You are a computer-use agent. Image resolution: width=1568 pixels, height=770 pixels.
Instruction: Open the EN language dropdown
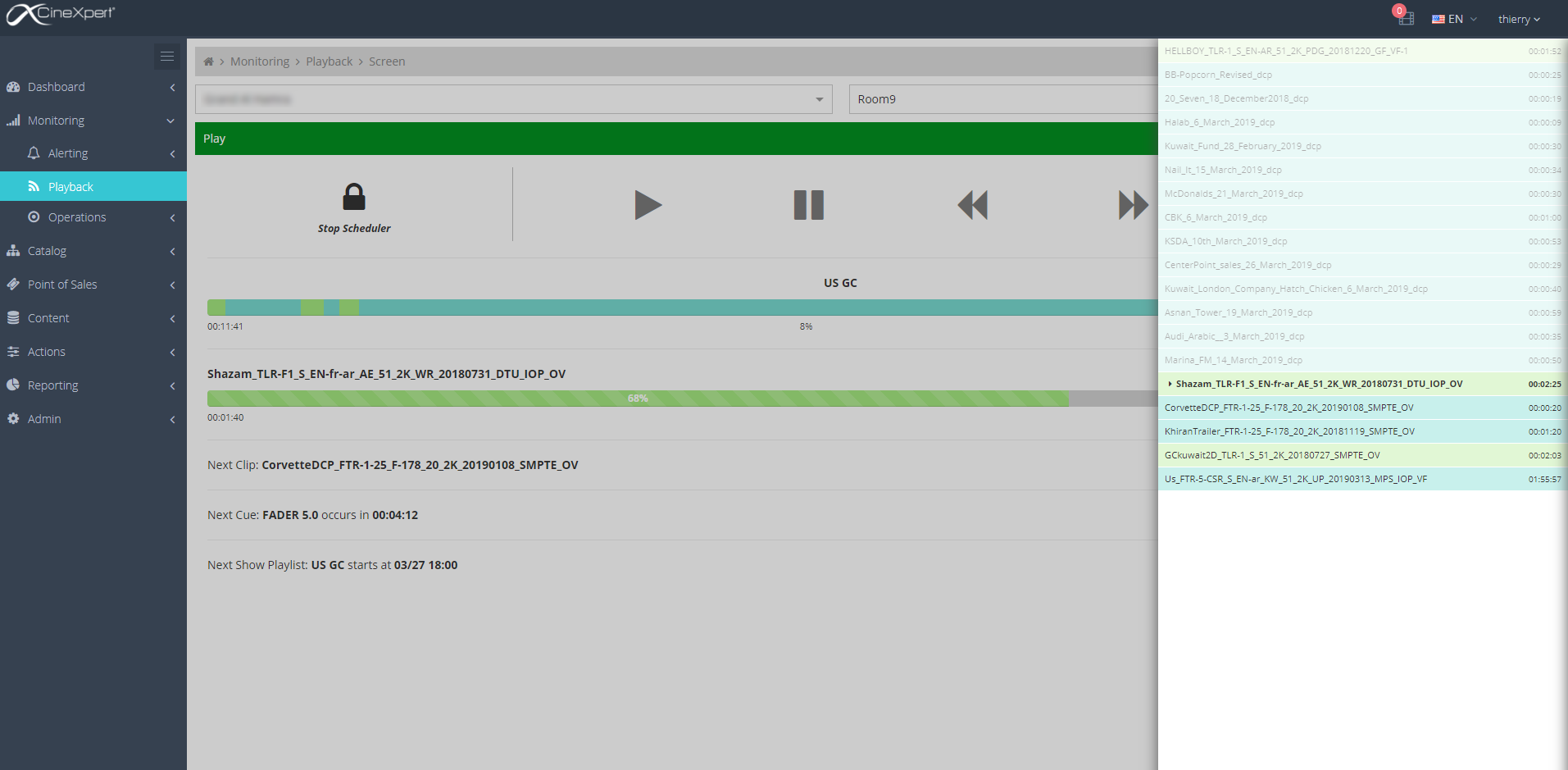(1455, 19)
